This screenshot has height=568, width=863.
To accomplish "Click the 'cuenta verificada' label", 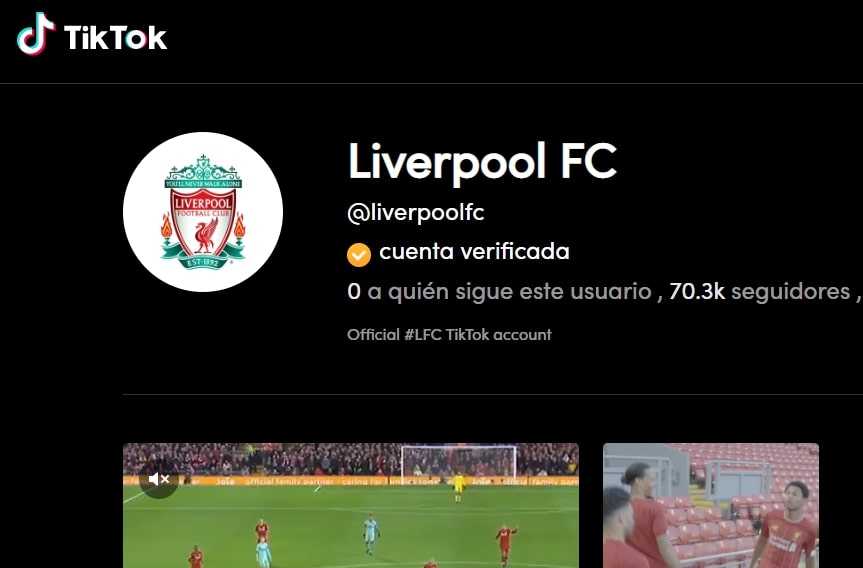I will [x=474, y=252].
